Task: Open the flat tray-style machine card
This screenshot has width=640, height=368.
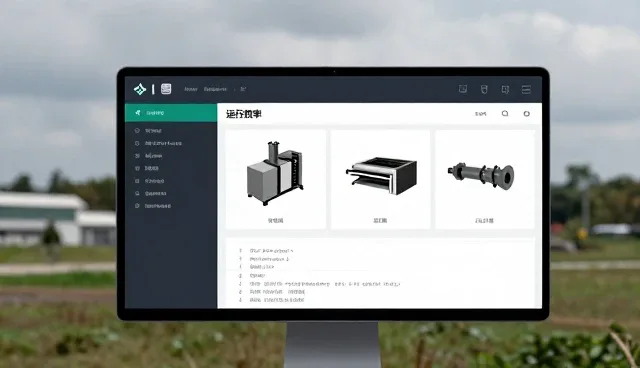Action: [380, 180]
